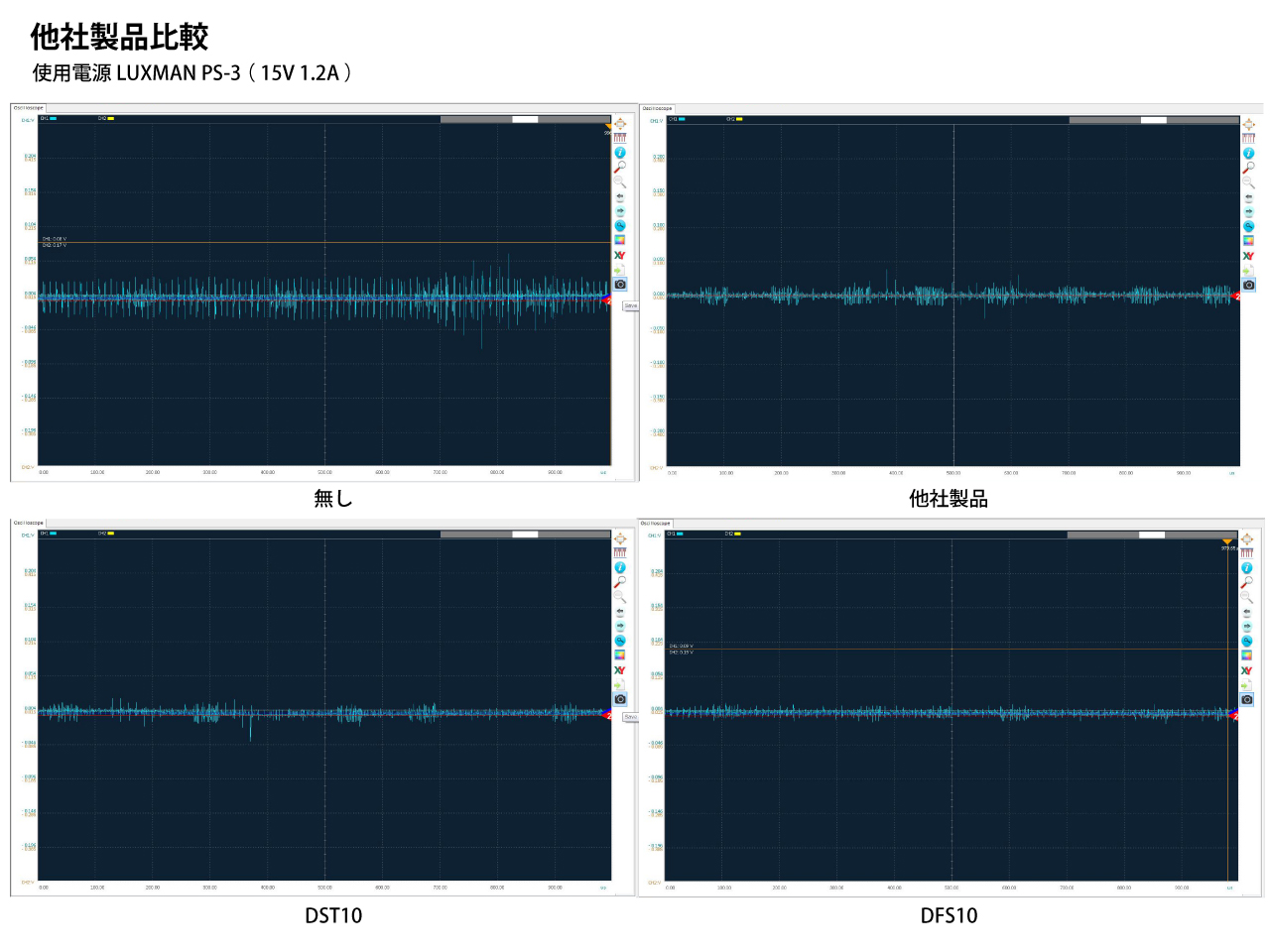1270x952 pixels.
Task: Click the left arrow icon in 無し panel
Action: (x=620, y=196)
